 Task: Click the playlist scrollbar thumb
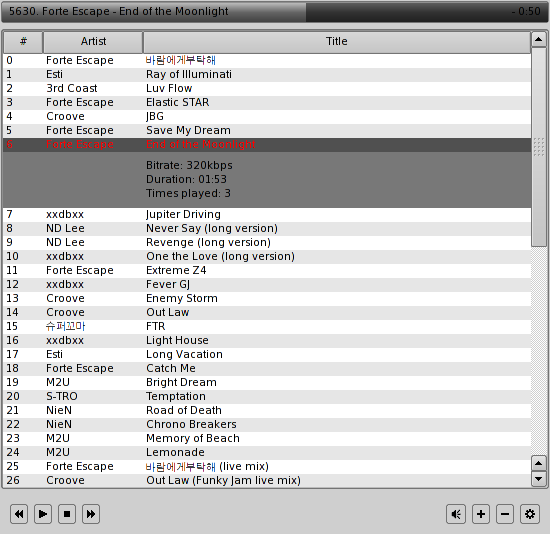point(539,147)
